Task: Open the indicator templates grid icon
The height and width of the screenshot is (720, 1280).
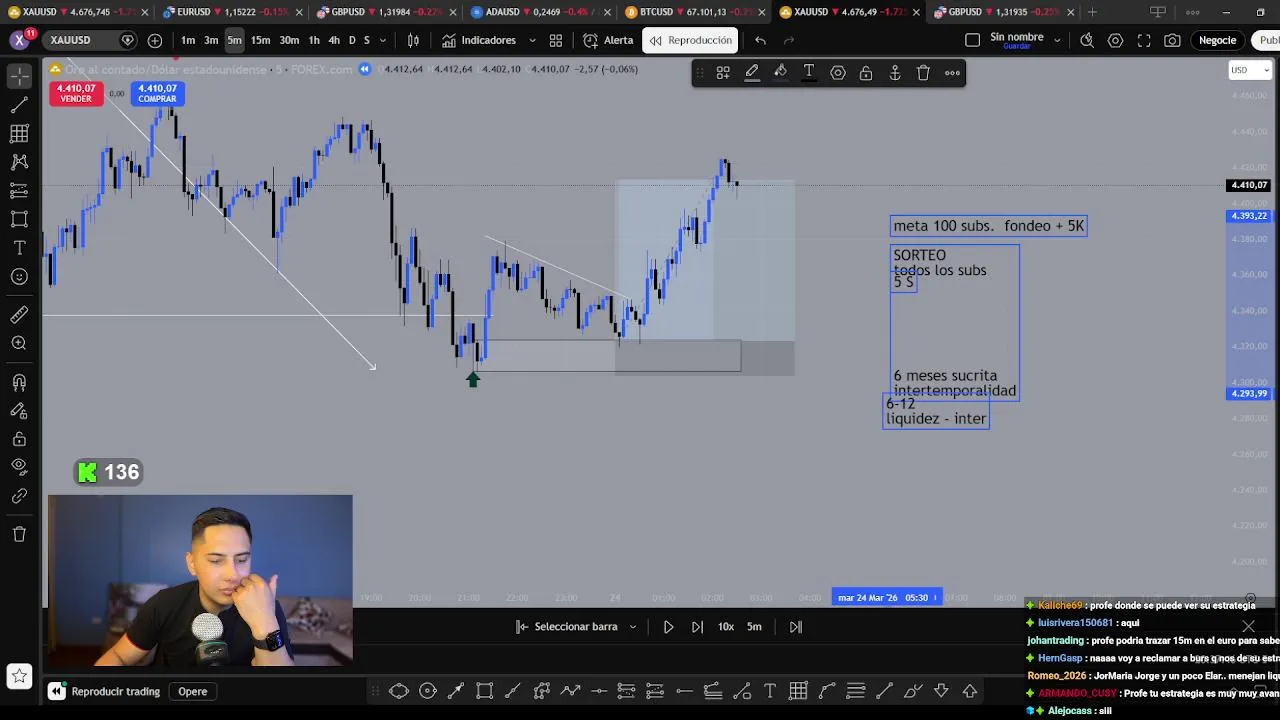Action: [556, 40]
